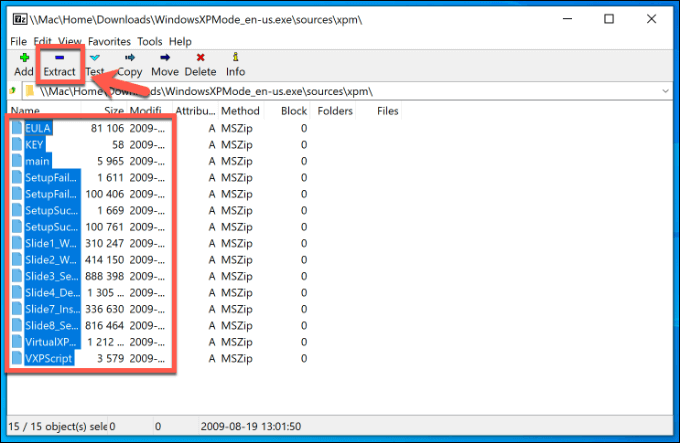Viewport: 680px width, 443px height.
Task: Click the 100 406 size value
Action: coord(105,194)
